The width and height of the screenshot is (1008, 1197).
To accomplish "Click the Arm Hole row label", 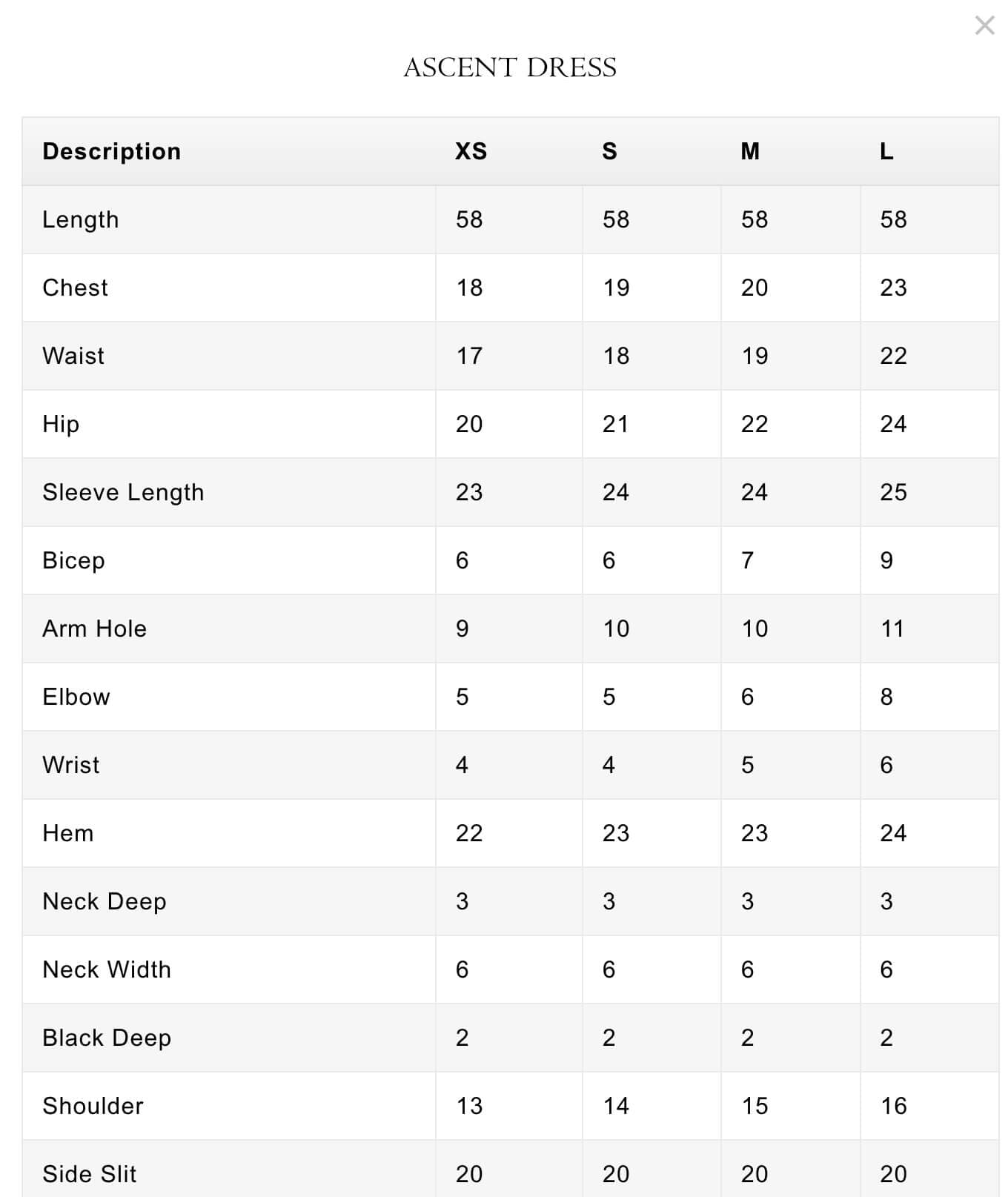I will coord(95,629).
